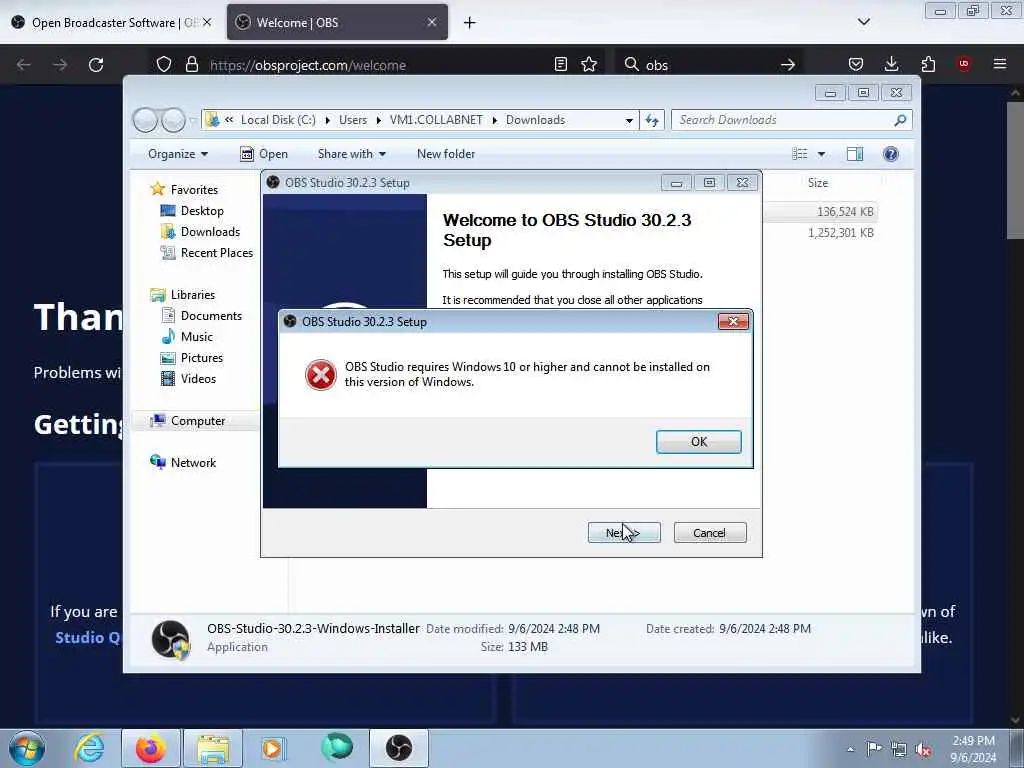The width and height of the screenshot is (1024, 768).
Task: Close the OBS Windows 10 error dialog
Action: [733, 321]
